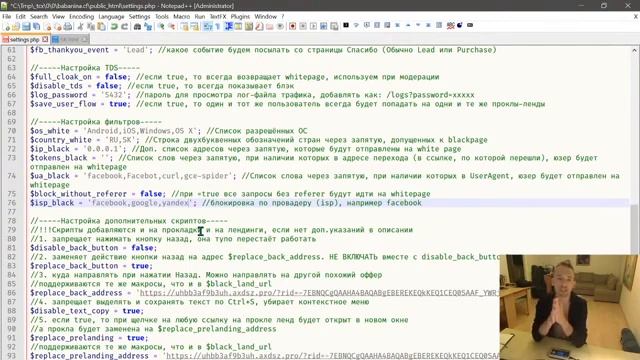Click the Close All documents toolbar icon

58,26
